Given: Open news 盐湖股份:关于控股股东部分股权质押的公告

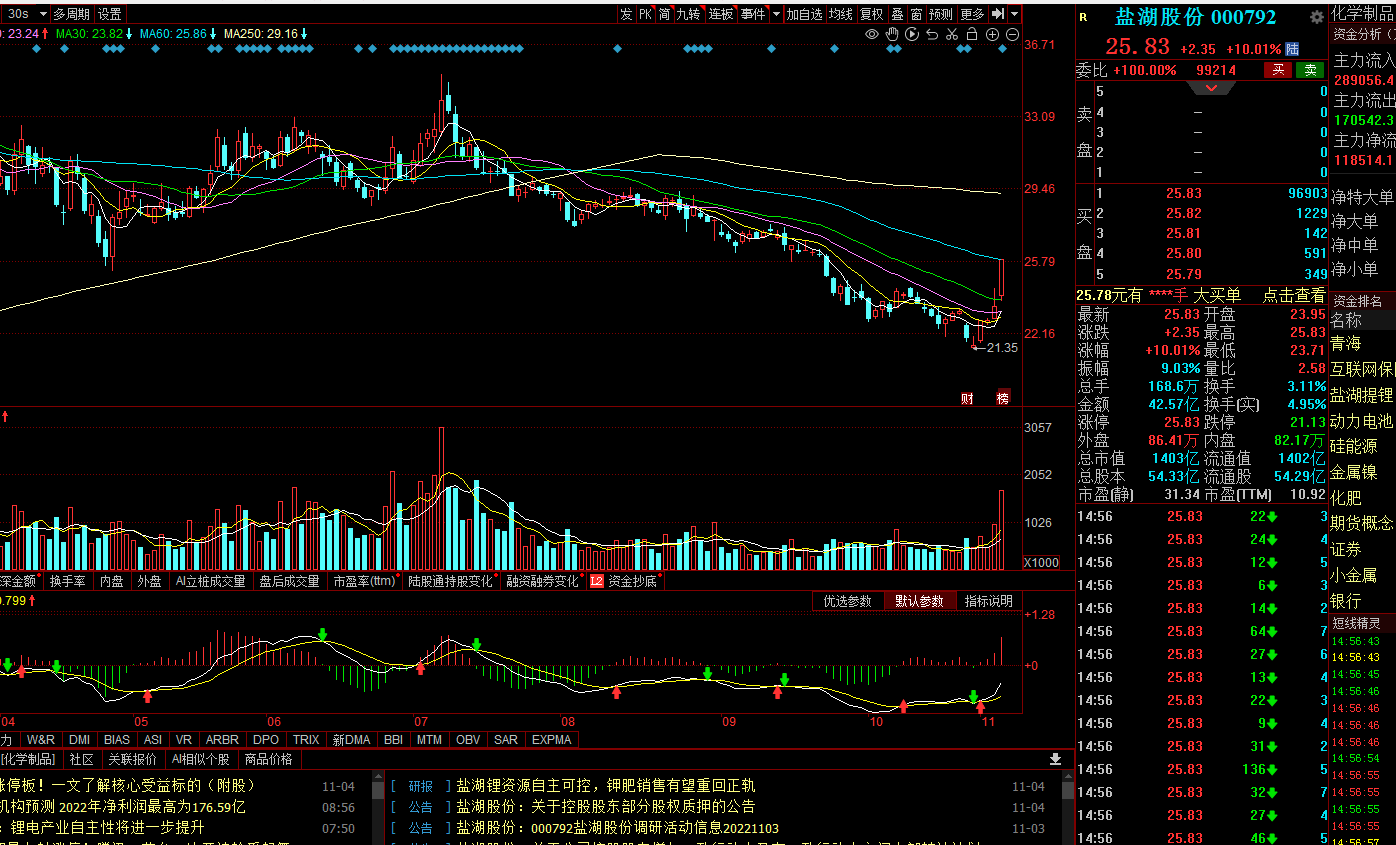Looking at the screenshot, I should [x=606, y=807].
